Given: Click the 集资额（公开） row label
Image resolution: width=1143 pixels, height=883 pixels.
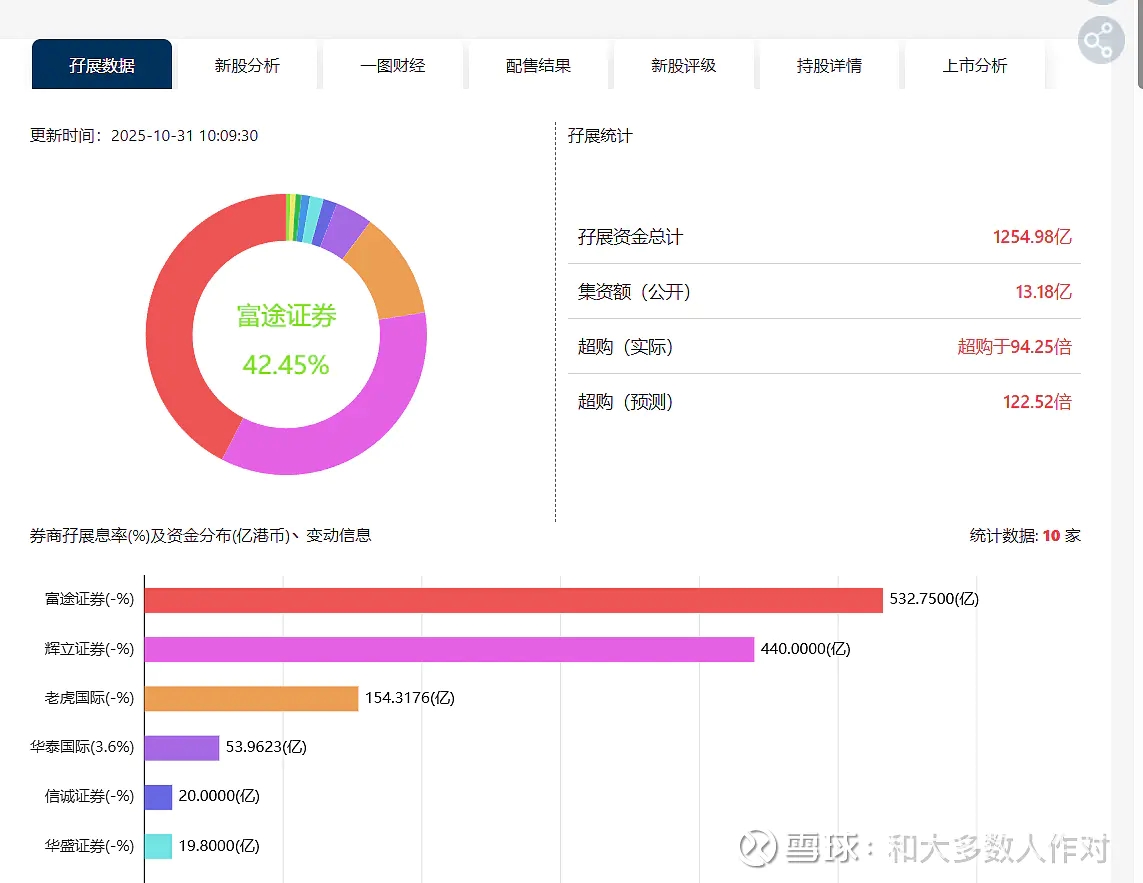Looking at the screenshot, I should 634,292.
